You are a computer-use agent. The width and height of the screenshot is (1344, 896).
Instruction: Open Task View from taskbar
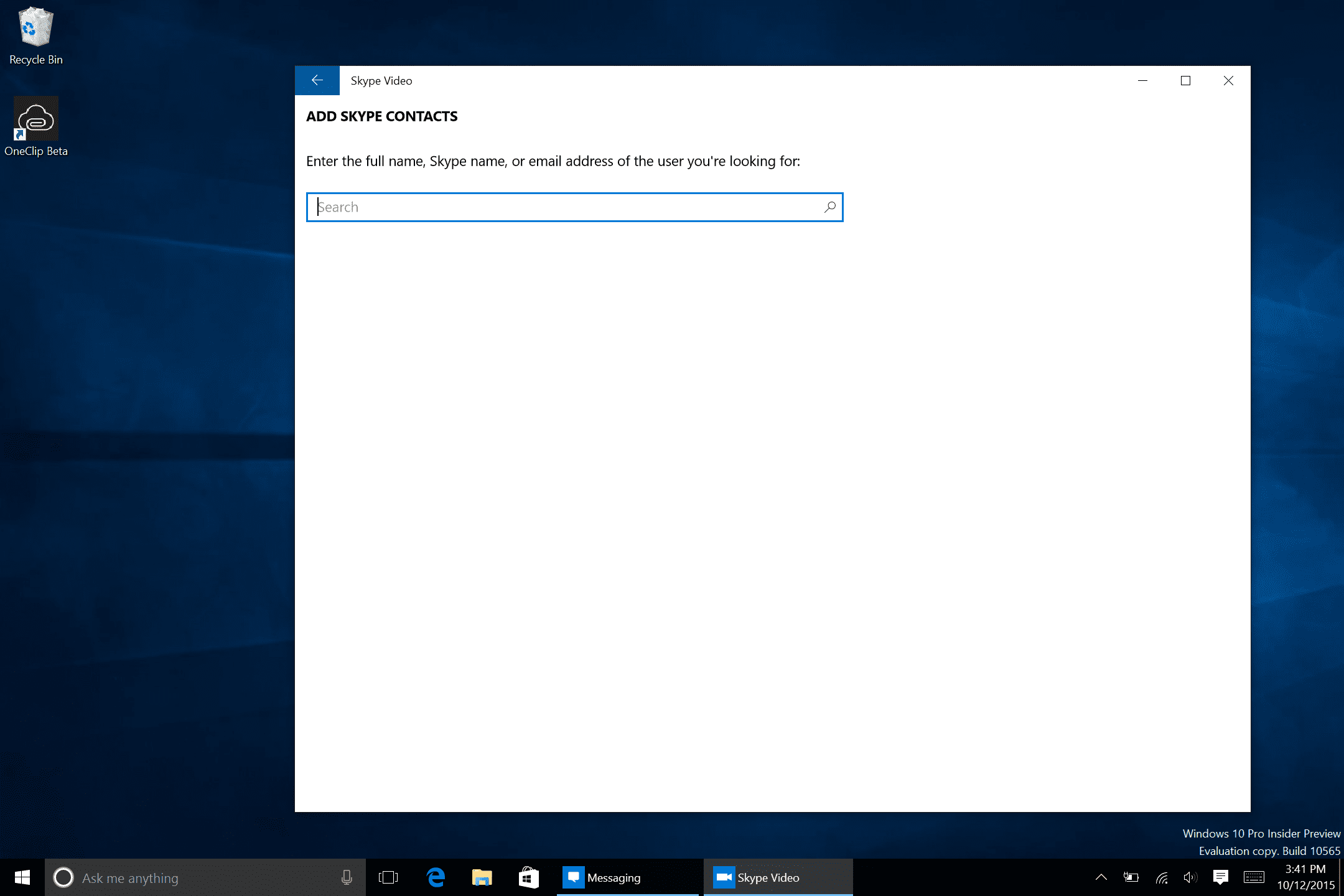pyautogui.click(x=388, y=877)
